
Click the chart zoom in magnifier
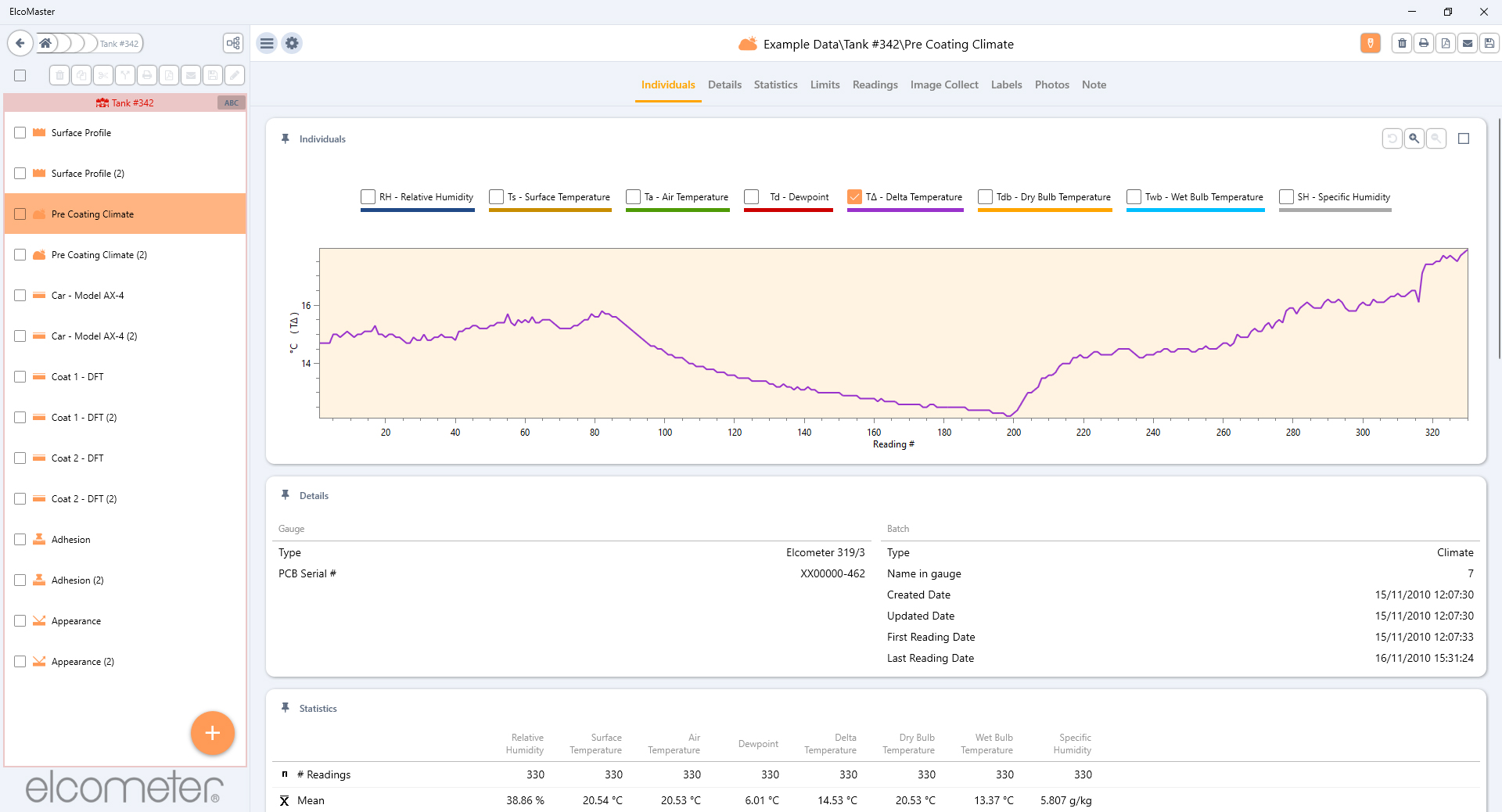1414,138
